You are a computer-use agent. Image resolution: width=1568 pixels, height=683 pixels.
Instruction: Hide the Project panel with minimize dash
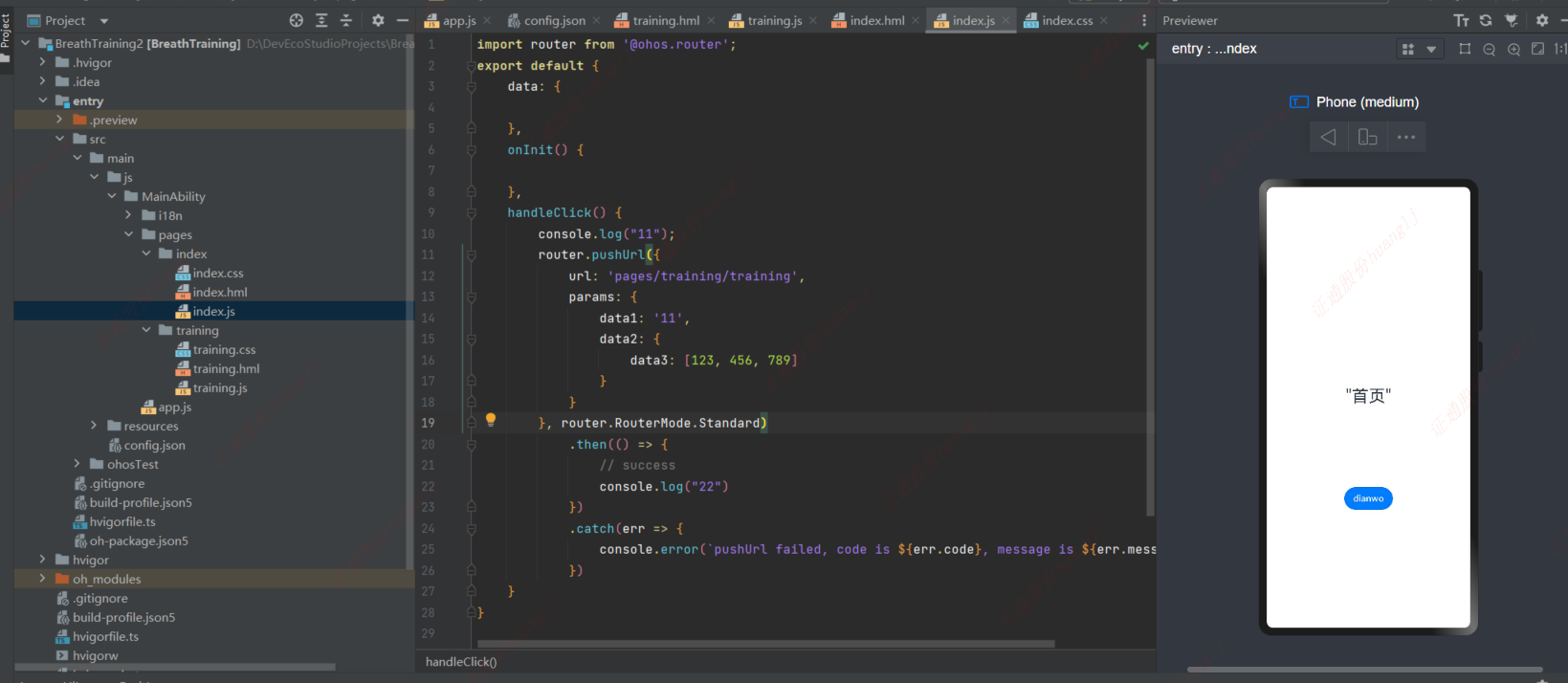(x=403, y=20)
